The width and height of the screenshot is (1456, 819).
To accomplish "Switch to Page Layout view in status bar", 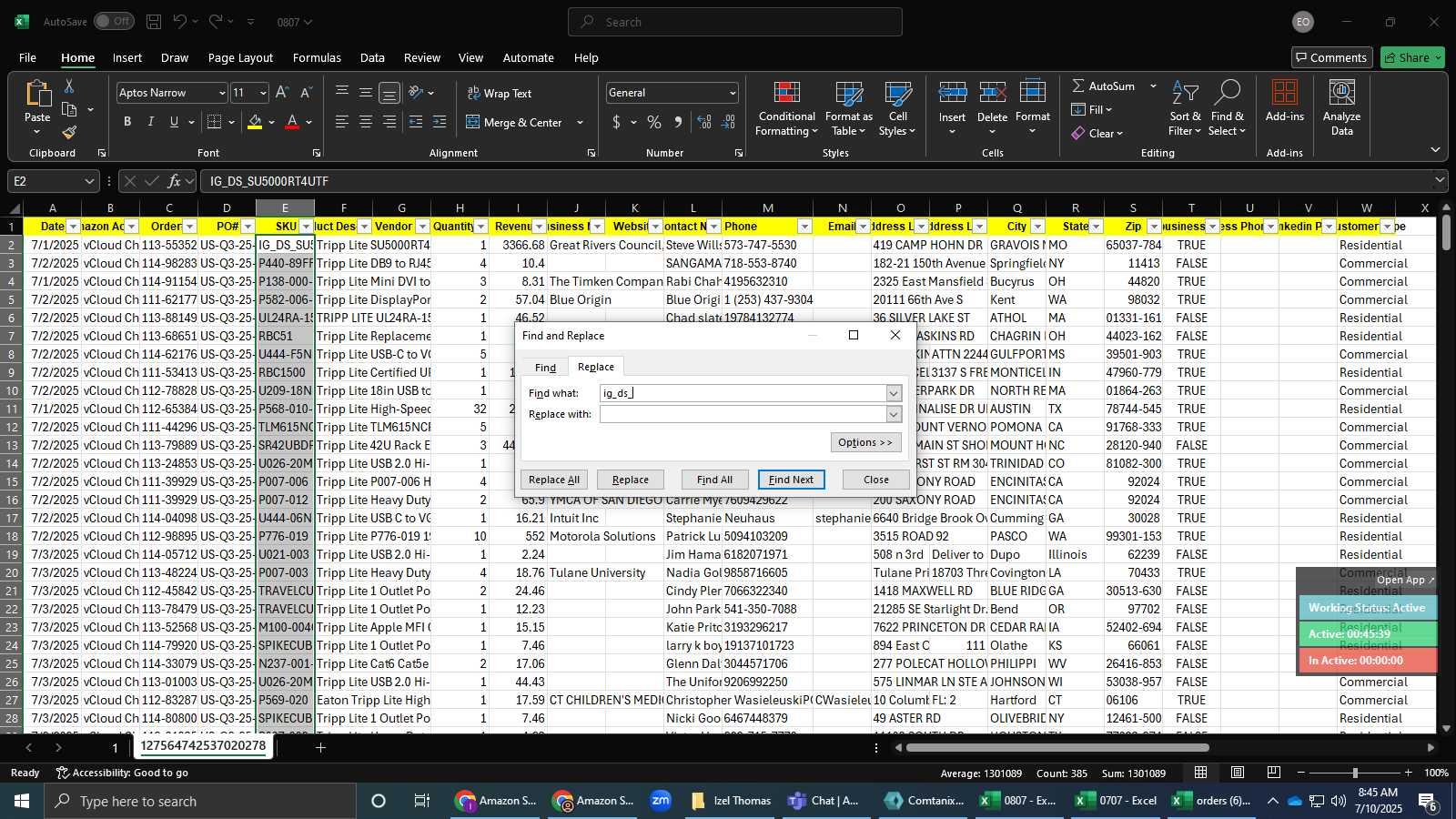I will click(1238, 773).
